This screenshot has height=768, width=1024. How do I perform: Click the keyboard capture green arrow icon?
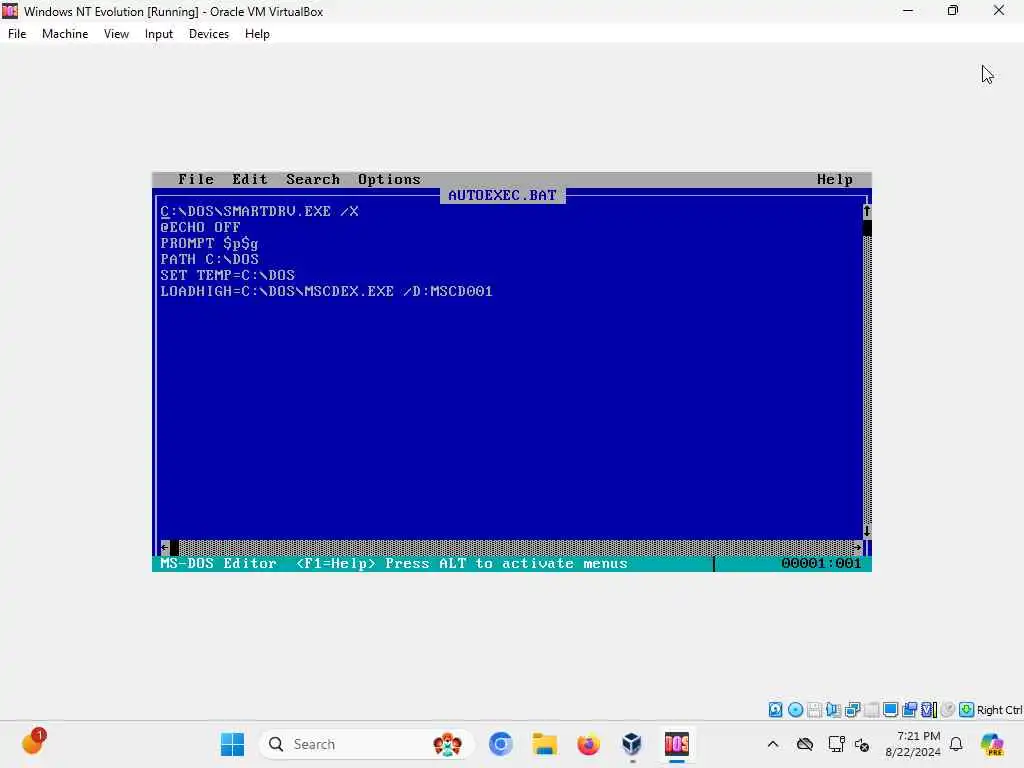coord(967,710)
